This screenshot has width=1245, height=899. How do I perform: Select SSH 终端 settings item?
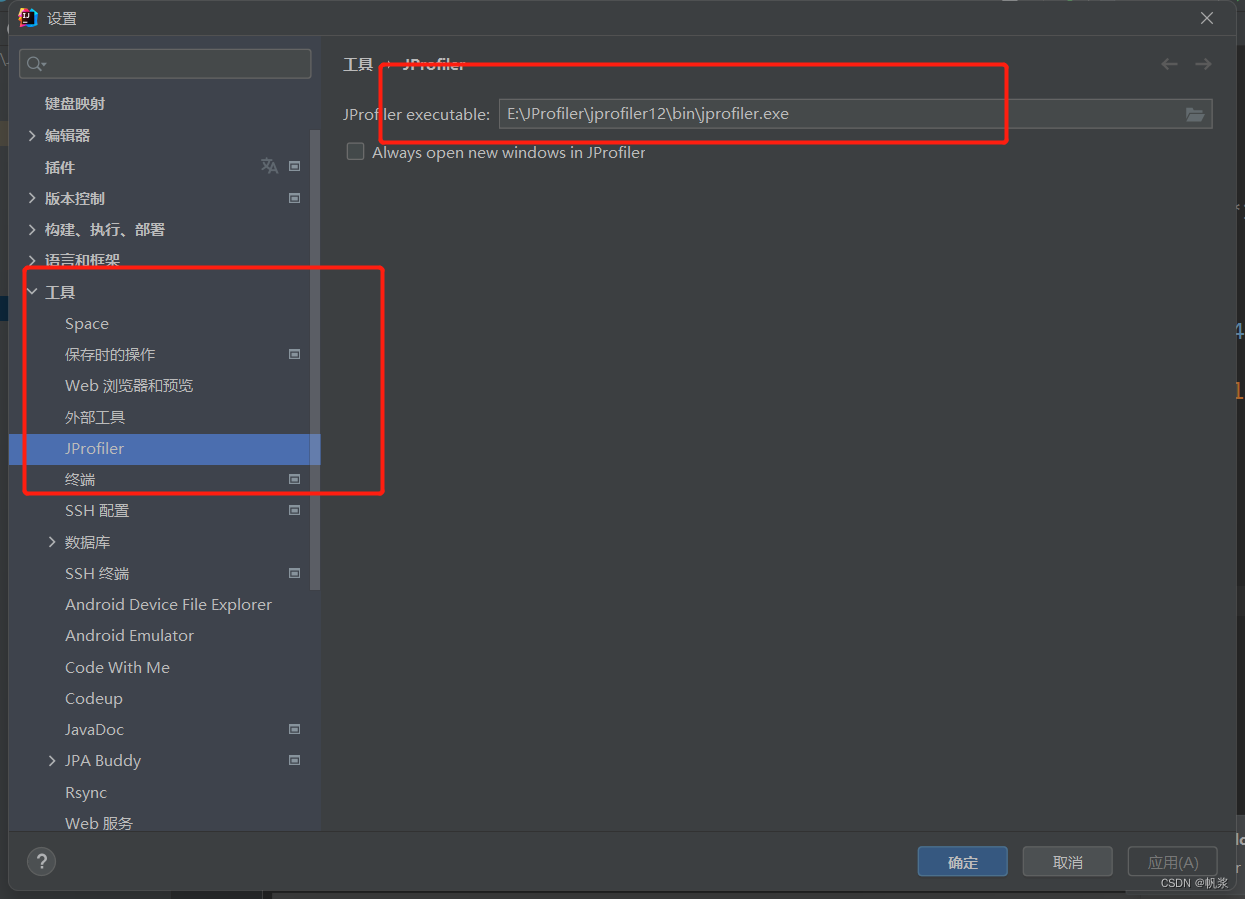coord(97,573)
